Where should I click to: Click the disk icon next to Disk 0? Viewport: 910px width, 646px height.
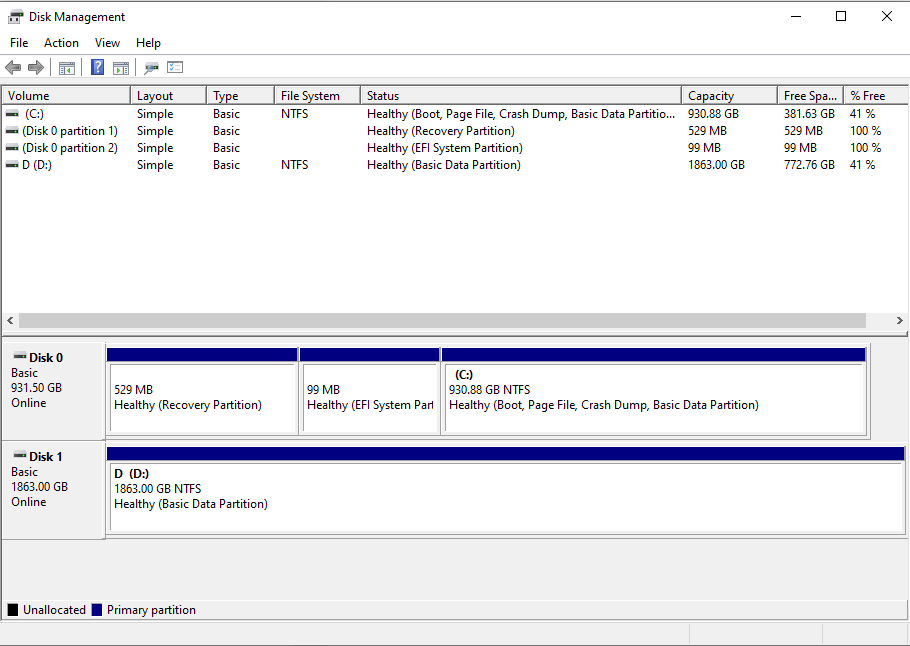[x=20, y=356]
